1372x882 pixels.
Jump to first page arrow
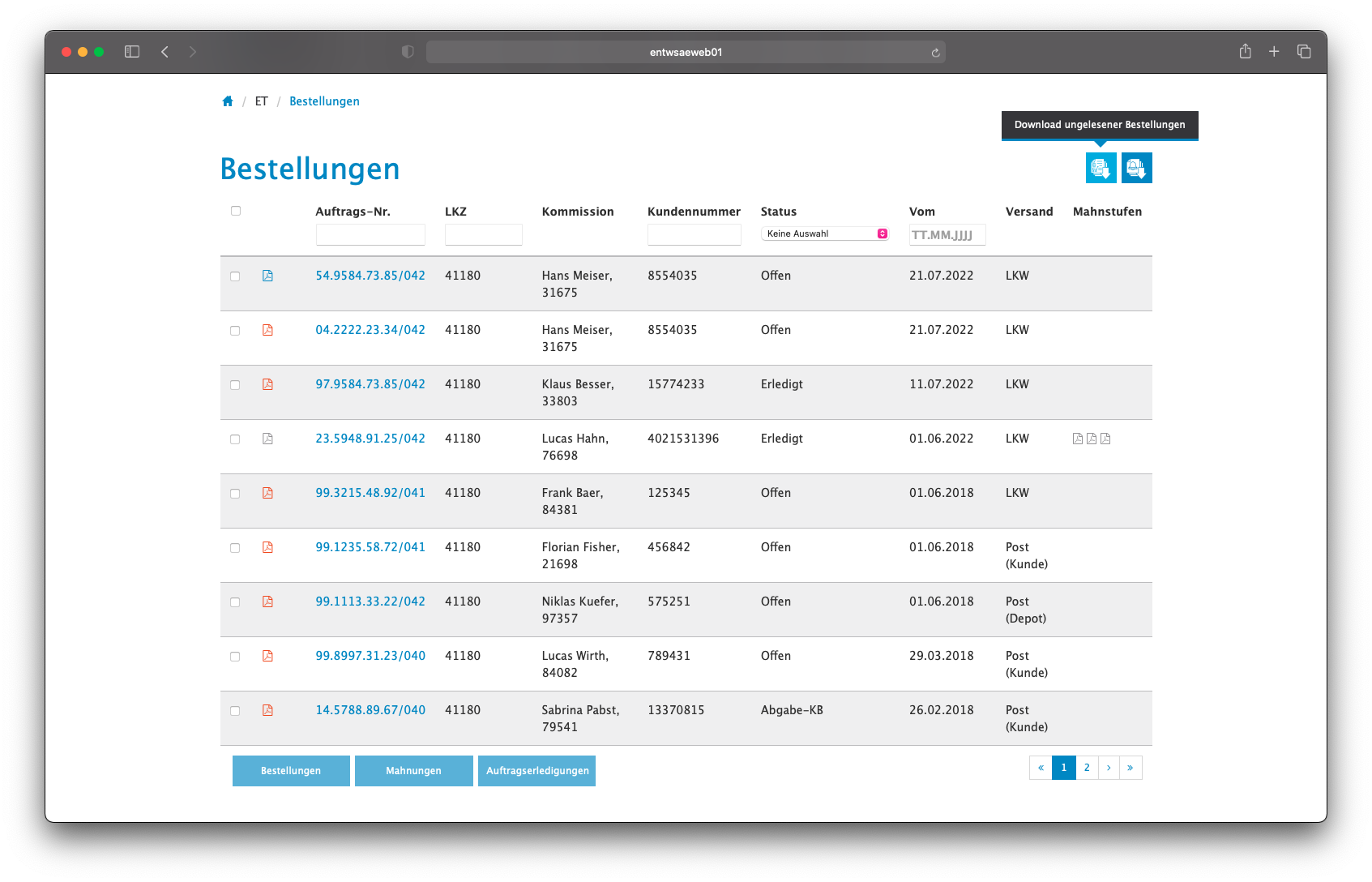tap(1041, 768)
